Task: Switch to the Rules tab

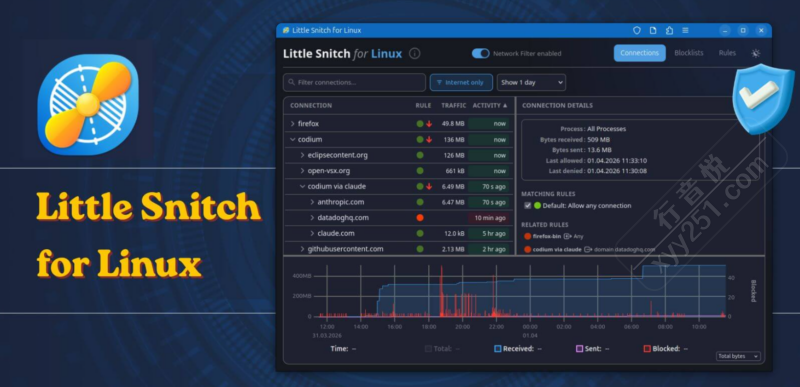Action: (x=727, y=53)
